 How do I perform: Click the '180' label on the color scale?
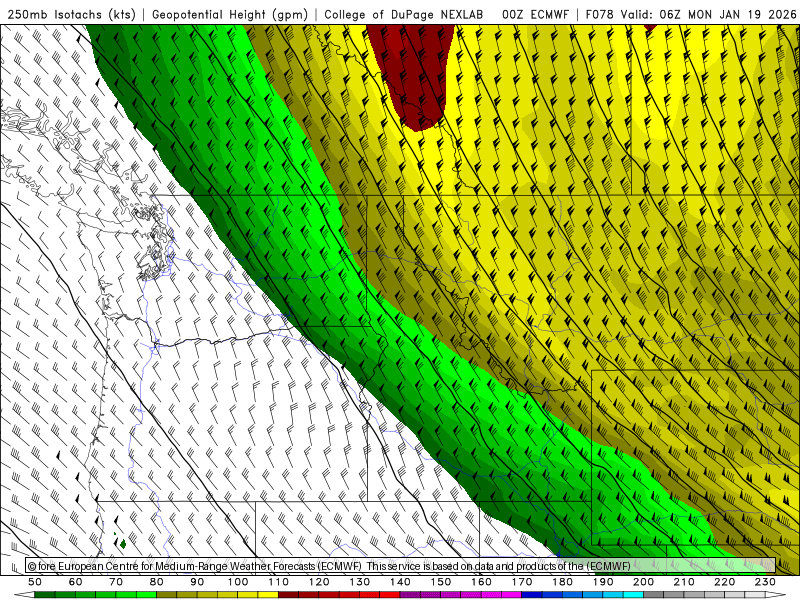point(562,582)
